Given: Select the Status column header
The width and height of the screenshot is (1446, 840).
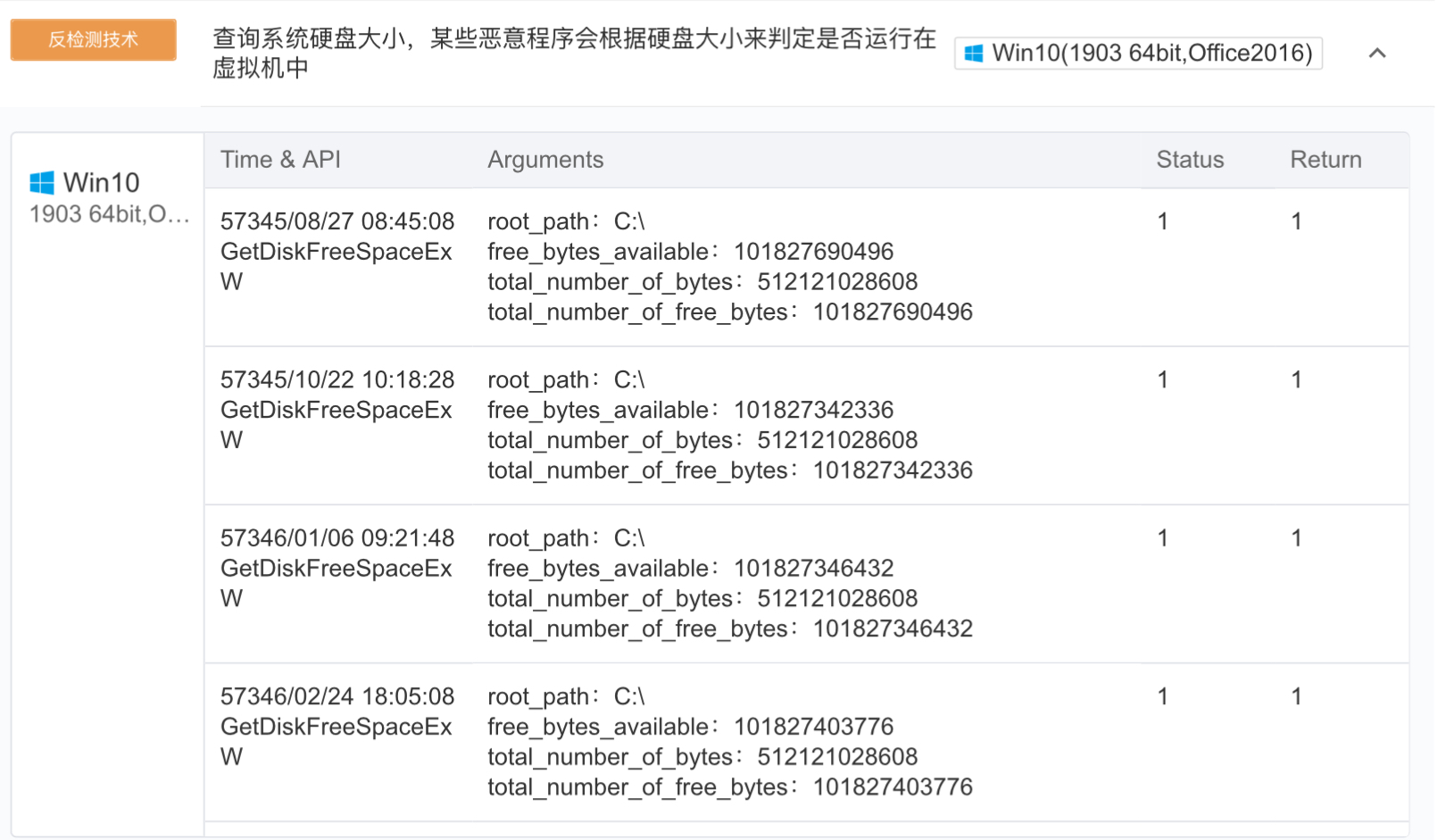Looking at the screenshot, I should pos(1190,160).
